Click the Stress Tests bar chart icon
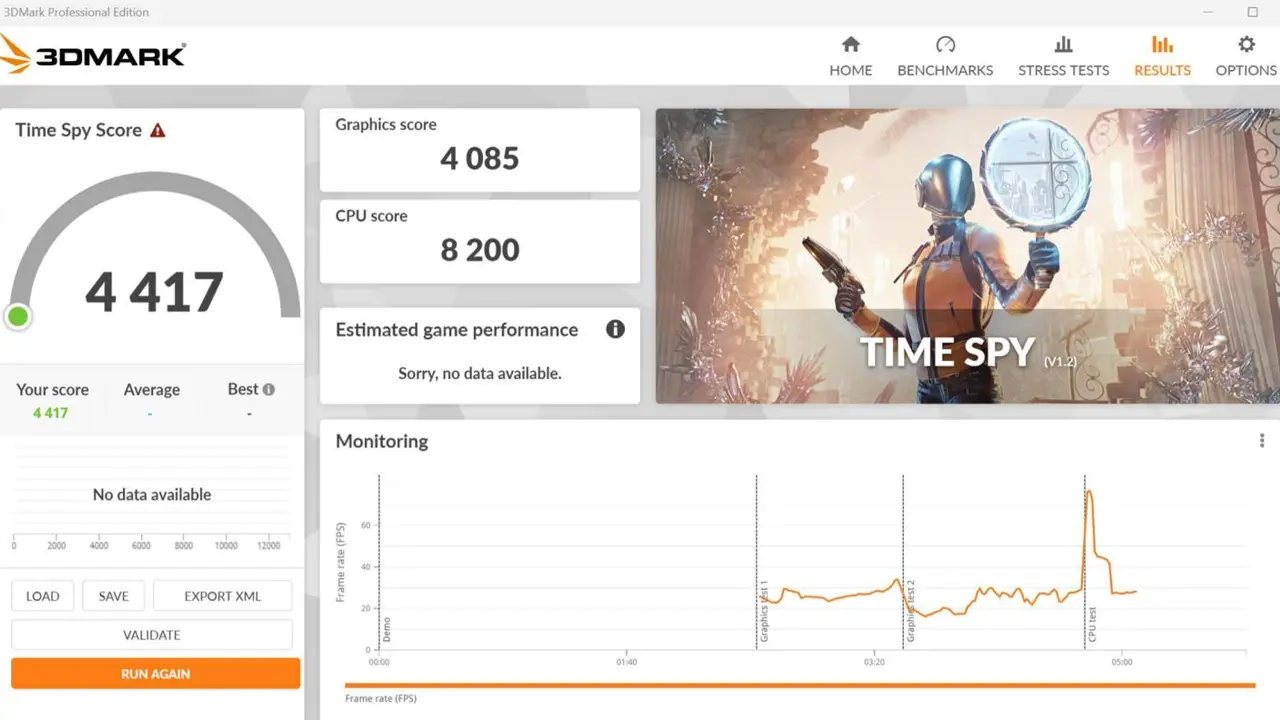This screenshot has width=1280, height=720. [1063, 45]
